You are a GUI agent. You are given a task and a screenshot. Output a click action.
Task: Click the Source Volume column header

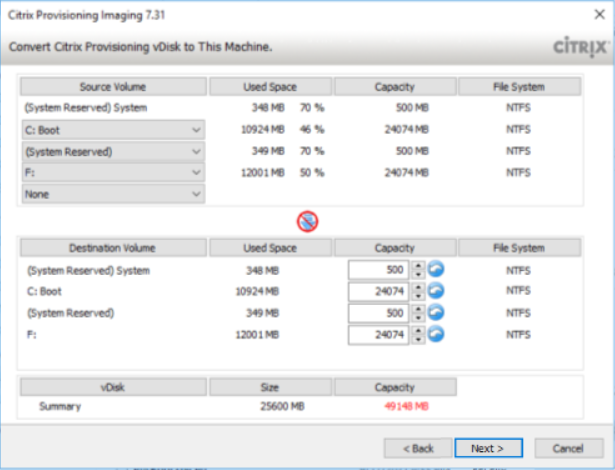tap(113, 87)
